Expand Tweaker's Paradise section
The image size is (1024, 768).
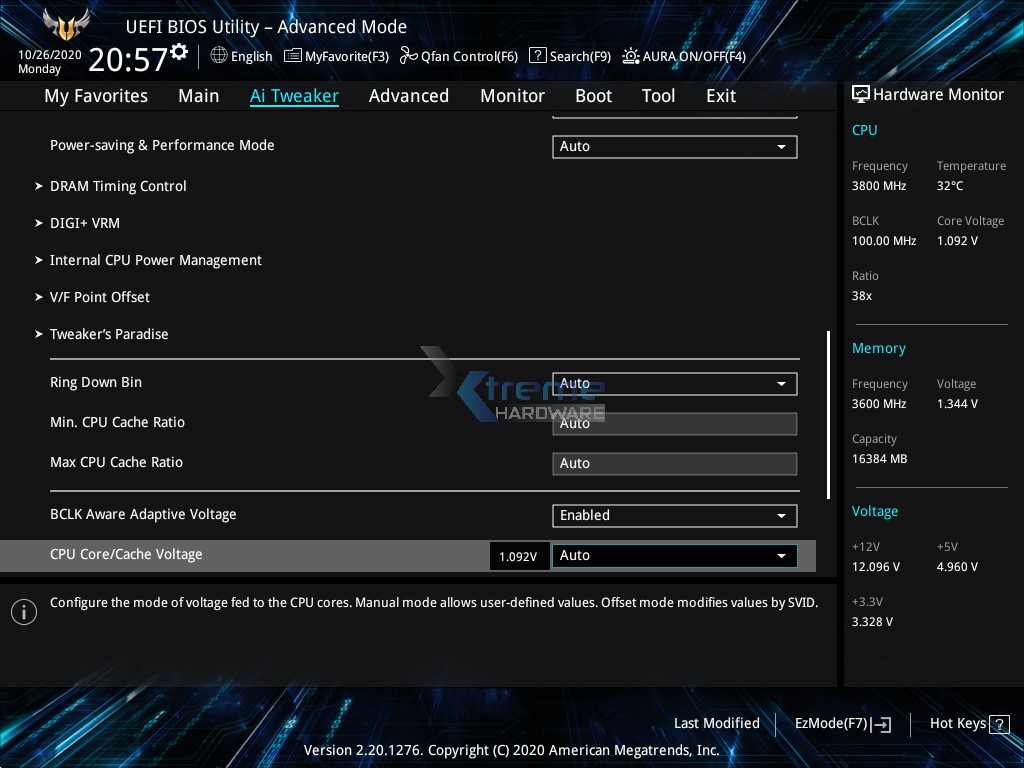(x=109, y=334)
